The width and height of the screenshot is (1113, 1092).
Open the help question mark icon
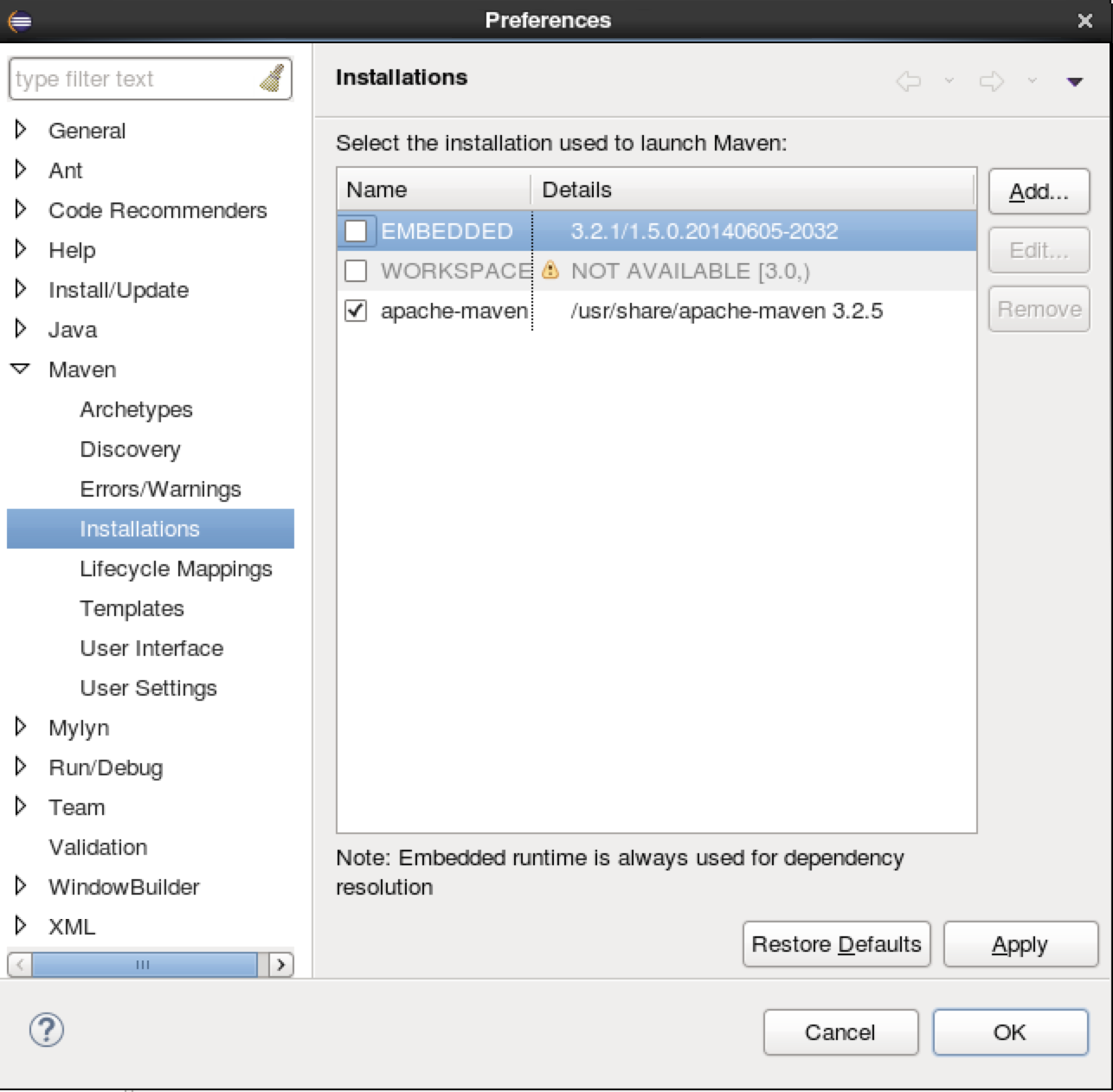[47, 1030]
